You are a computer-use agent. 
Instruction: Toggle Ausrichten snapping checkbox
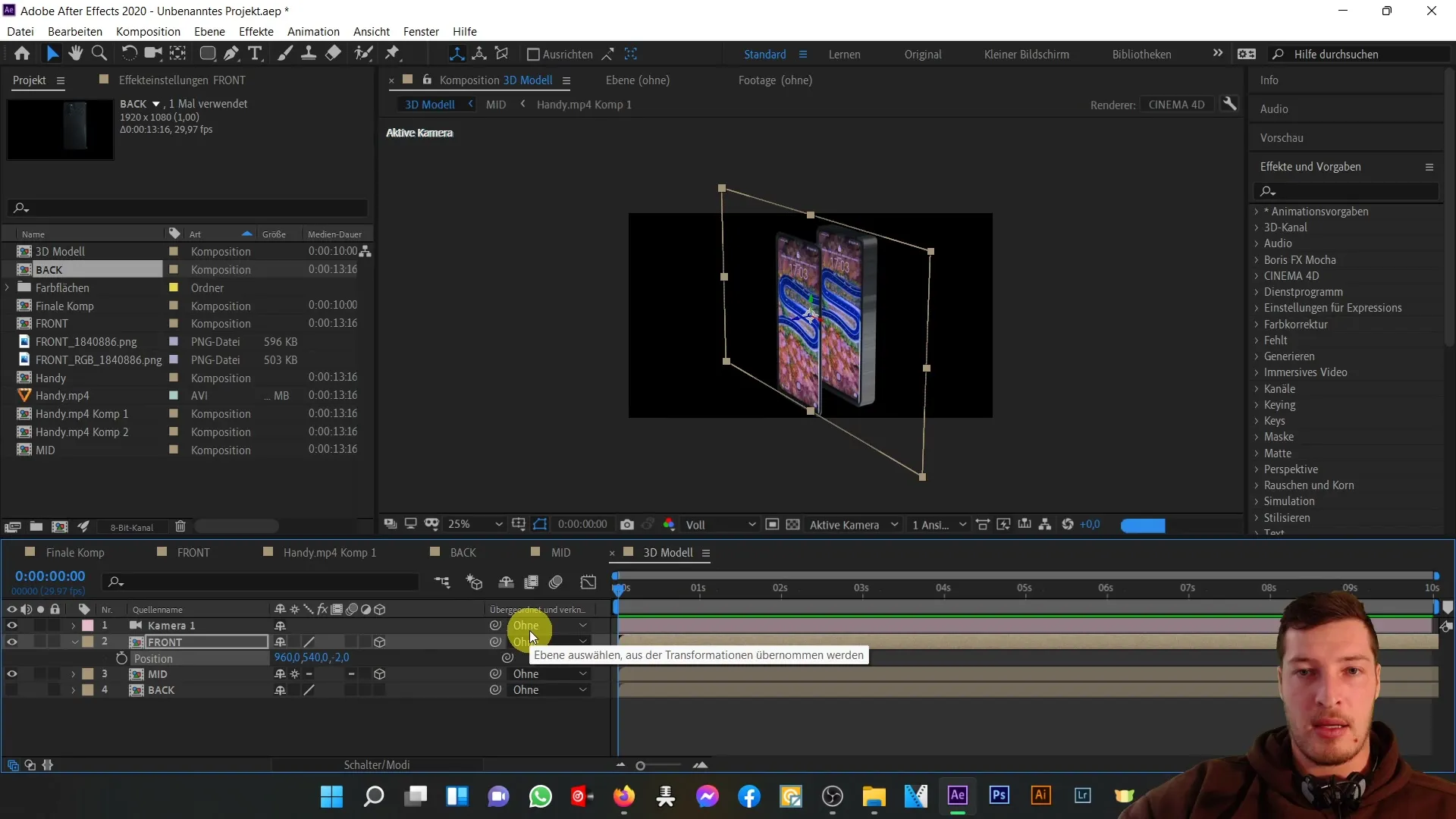click(533, 55)
